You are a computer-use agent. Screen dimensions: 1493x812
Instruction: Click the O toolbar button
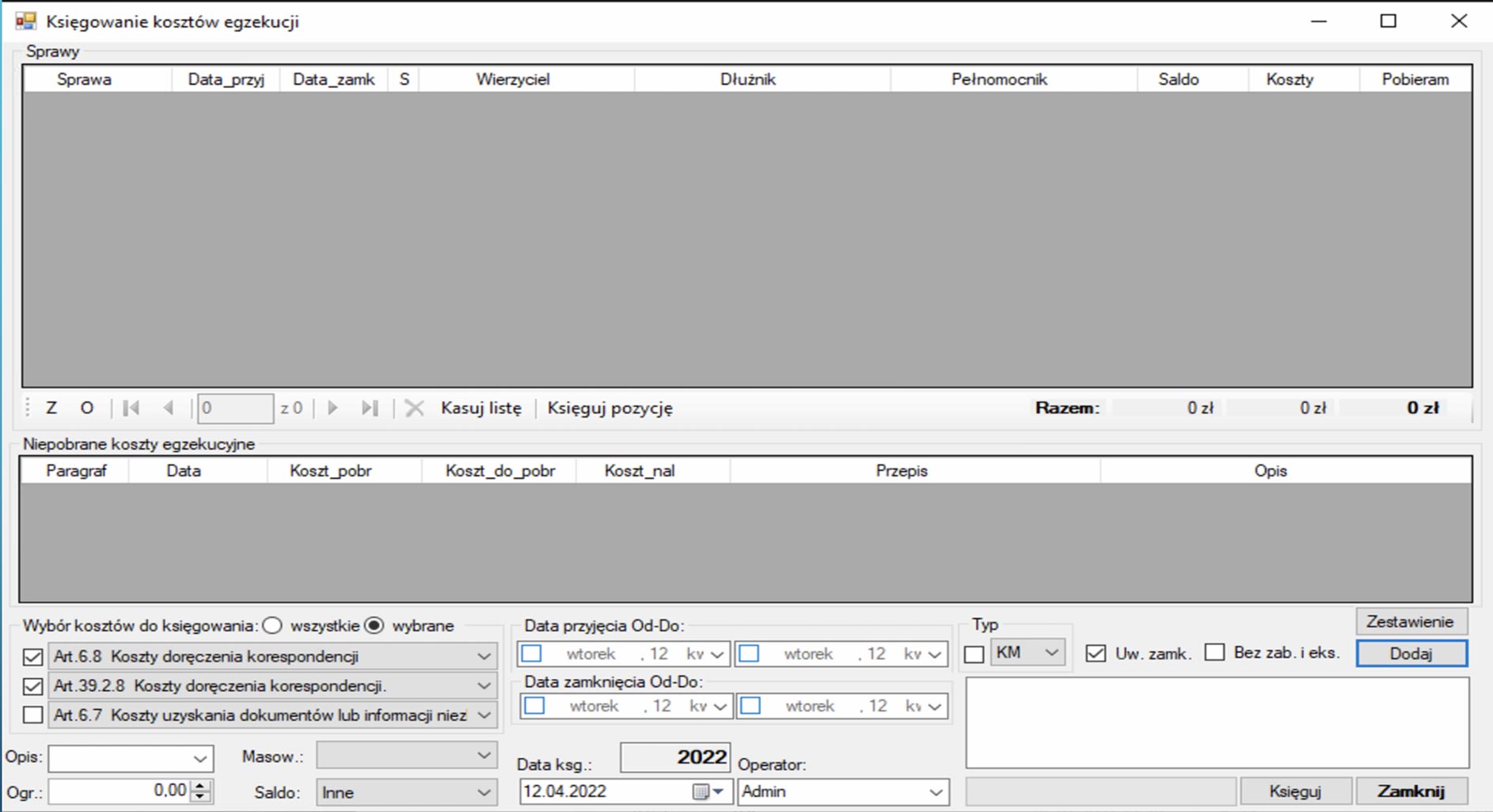(x=87, y=408)
